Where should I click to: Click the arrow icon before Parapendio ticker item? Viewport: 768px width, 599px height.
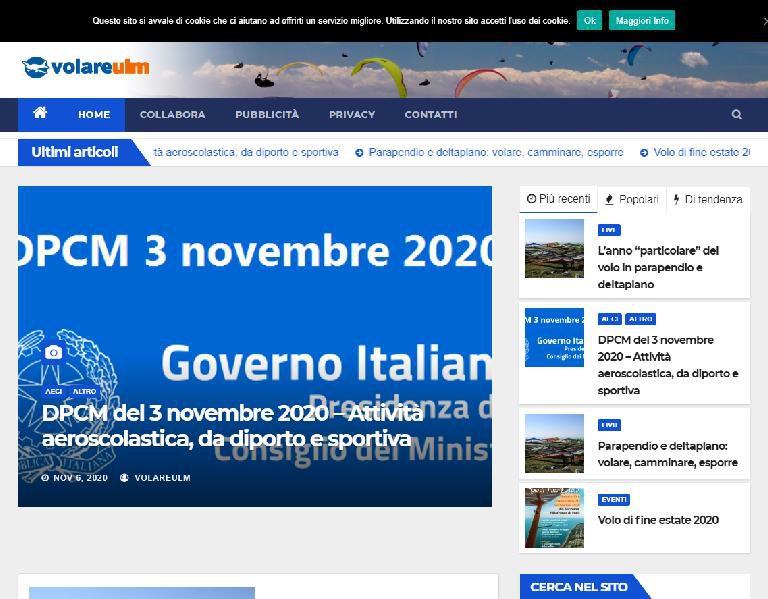pos(359,153)
